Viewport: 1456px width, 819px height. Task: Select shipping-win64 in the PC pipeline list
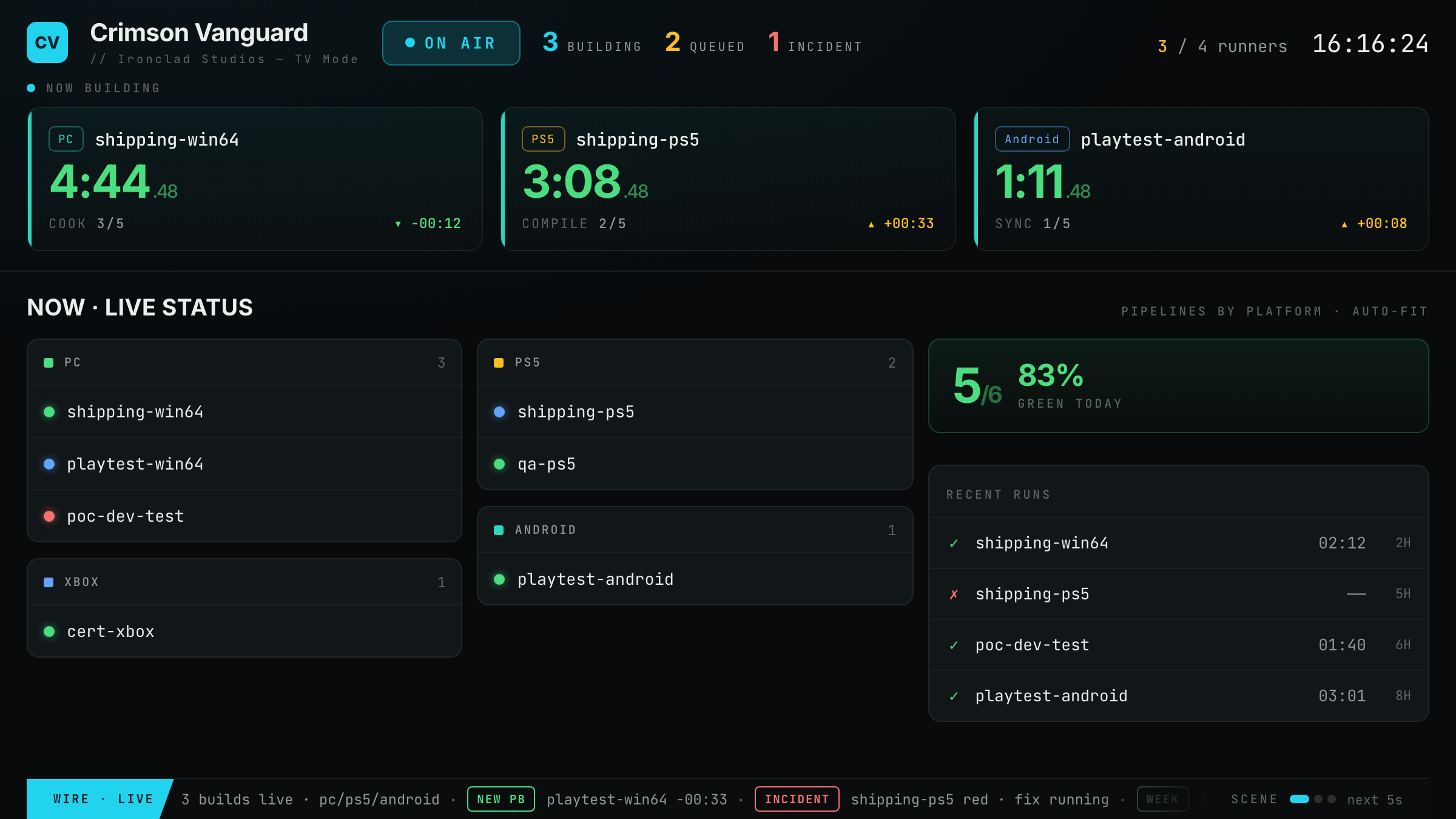coord(244,412)
